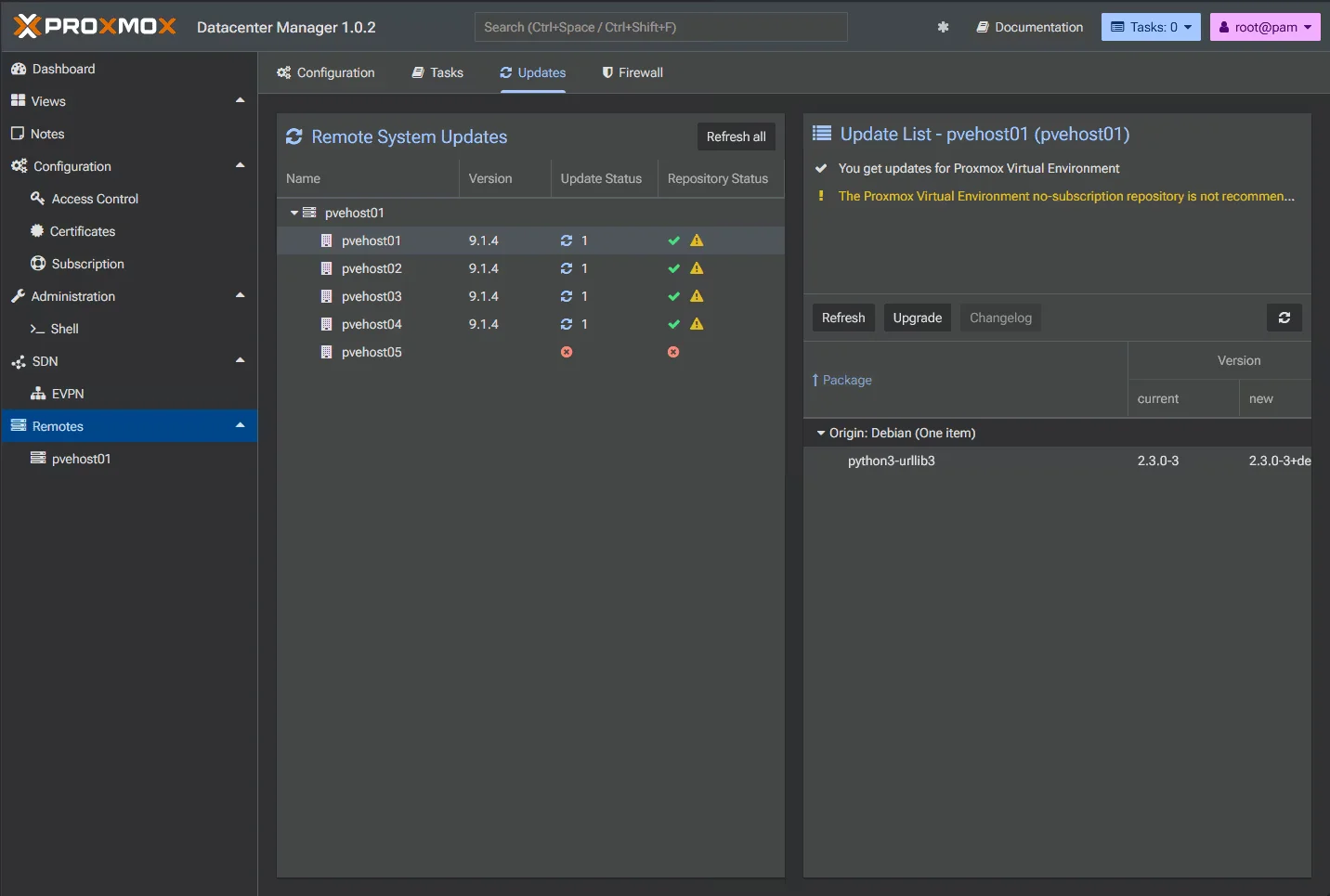
Task: Open the Documentation link
Action: 1029,27
